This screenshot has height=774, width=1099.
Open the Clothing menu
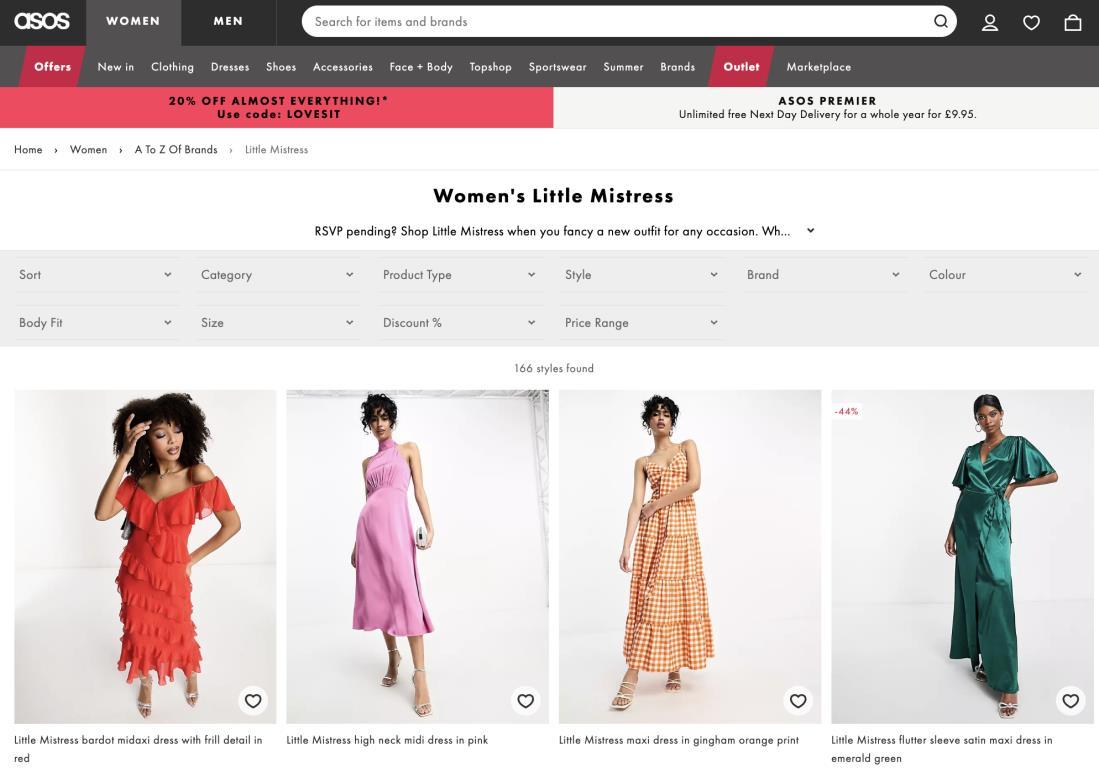click(172, 67)
